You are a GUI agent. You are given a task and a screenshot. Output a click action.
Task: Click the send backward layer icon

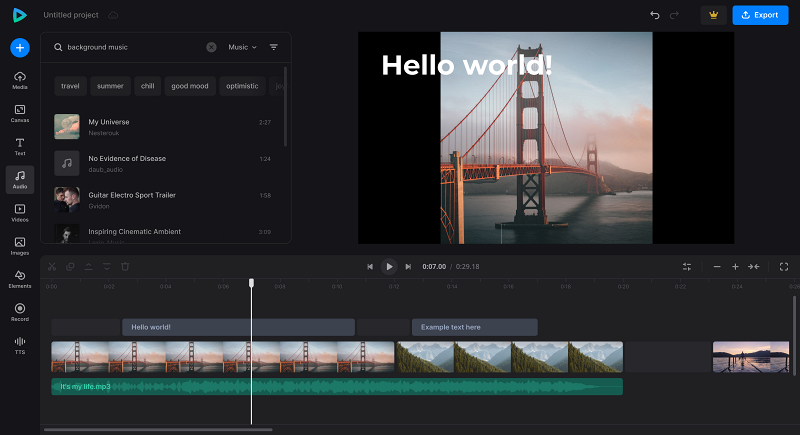(x=107, y=267)
